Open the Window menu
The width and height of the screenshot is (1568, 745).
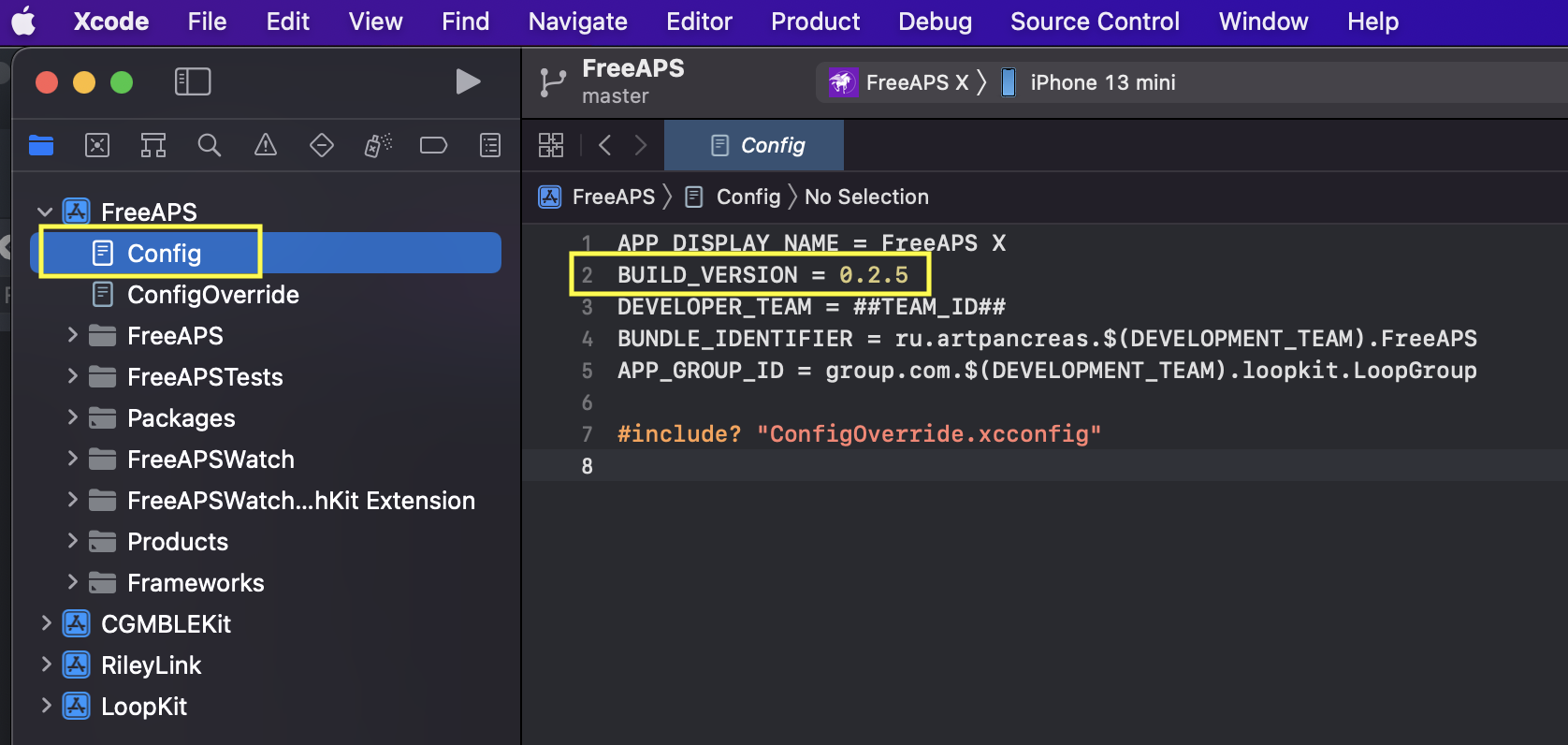[1263, 21]
